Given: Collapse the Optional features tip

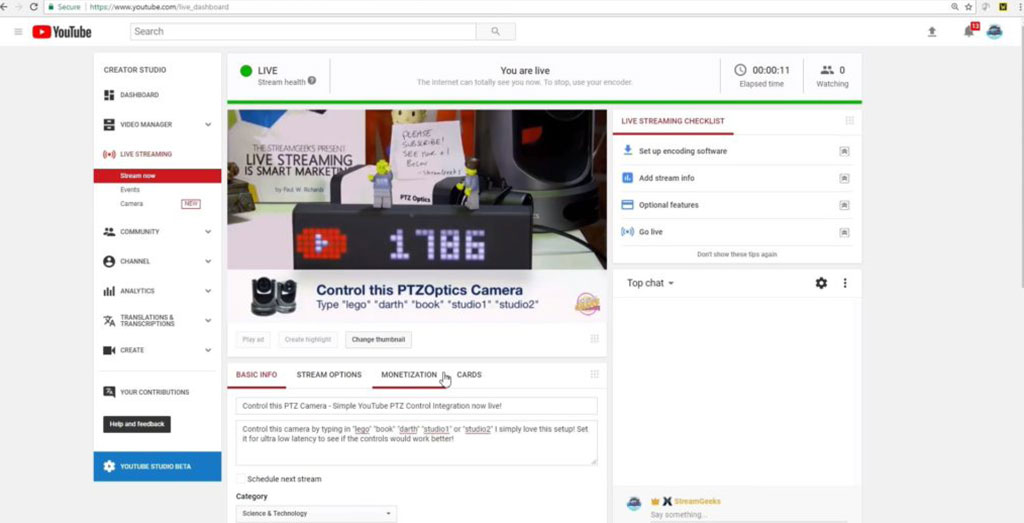Looking at the screenshot, I should pyautogui.click(x=844, y=205).
